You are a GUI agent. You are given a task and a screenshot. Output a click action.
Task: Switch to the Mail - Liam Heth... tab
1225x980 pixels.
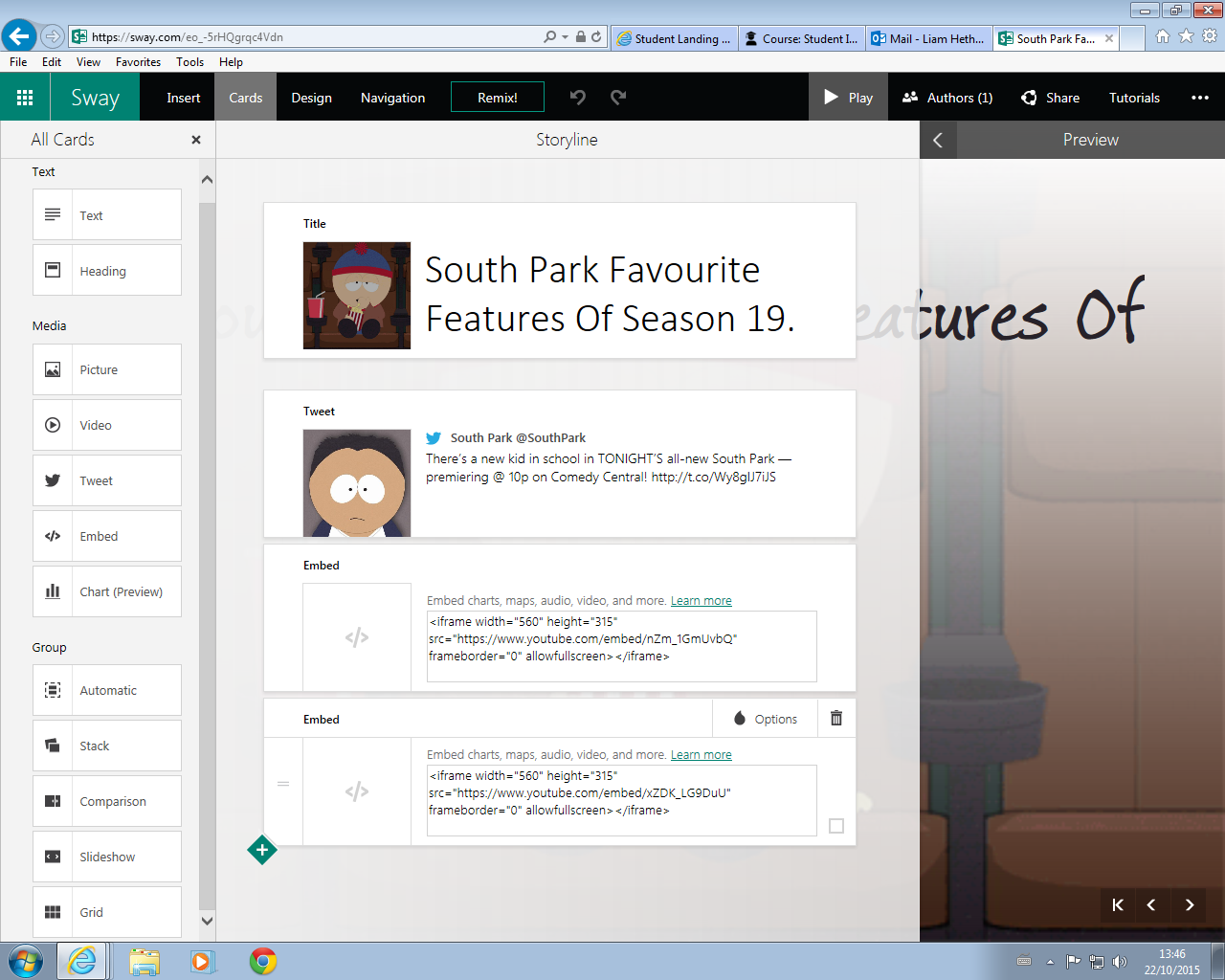pos(928,38)
